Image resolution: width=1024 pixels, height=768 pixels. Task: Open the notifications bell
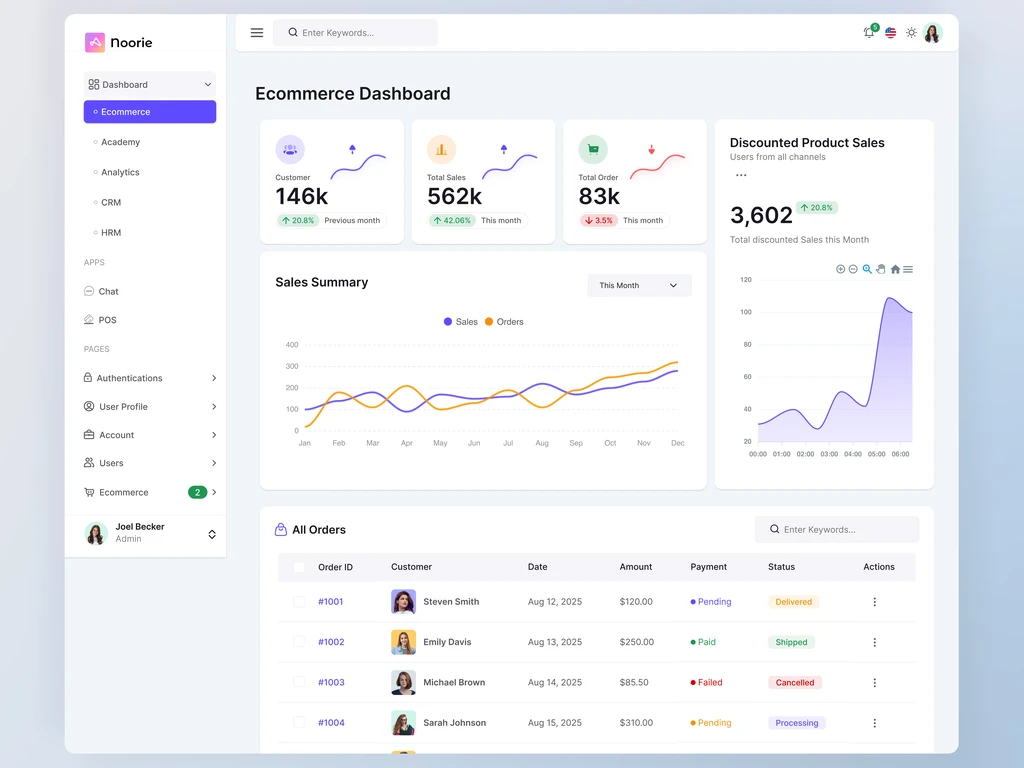pos(869,32)
